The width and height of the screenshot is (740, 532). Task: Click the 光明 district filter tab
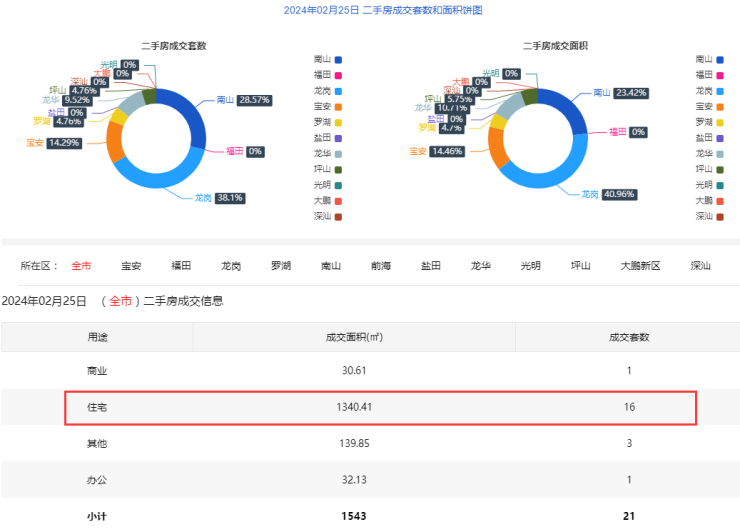531,266
